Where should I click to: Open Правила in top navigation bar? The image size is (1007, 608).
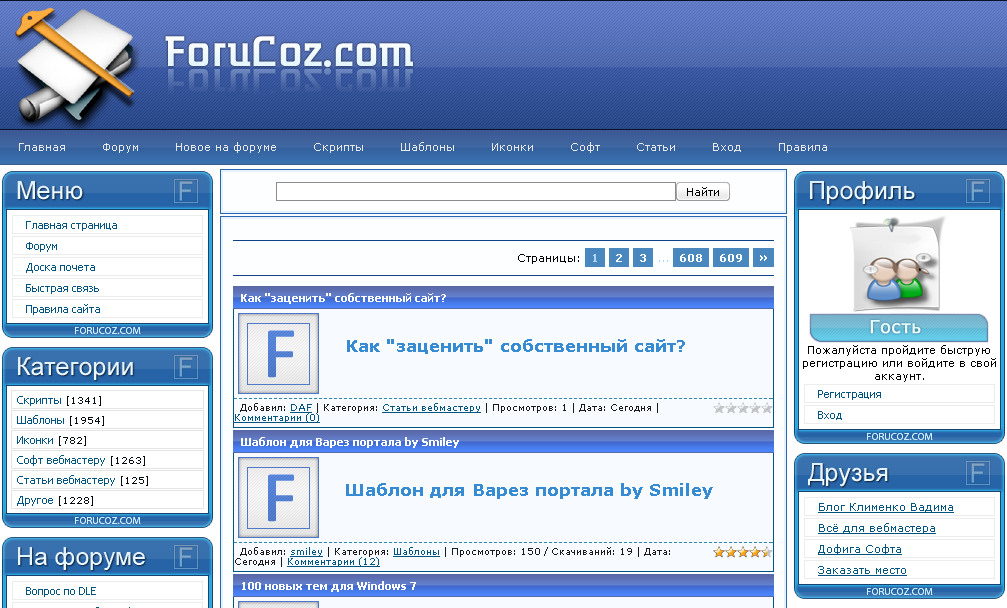coord(803,147)
